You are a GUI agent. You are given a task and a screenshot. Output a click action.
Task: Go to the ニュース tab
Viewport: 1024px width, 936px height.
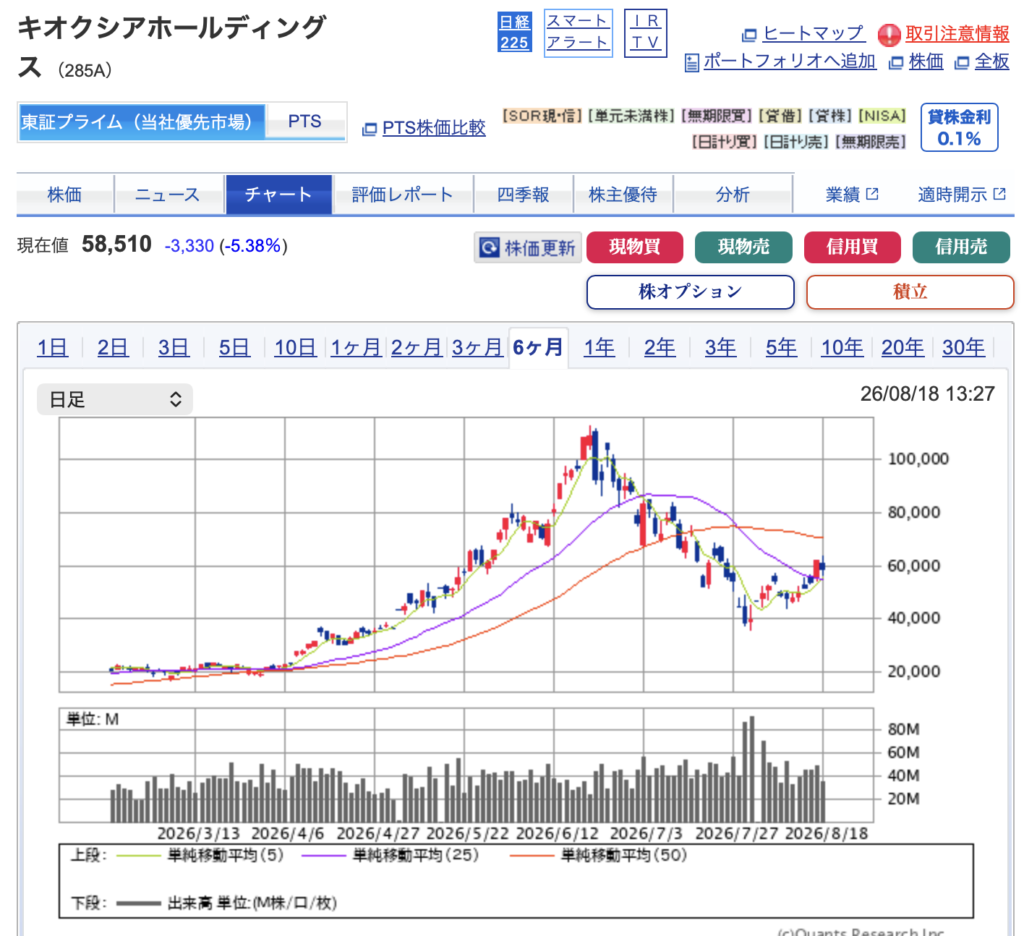(168, 195)
